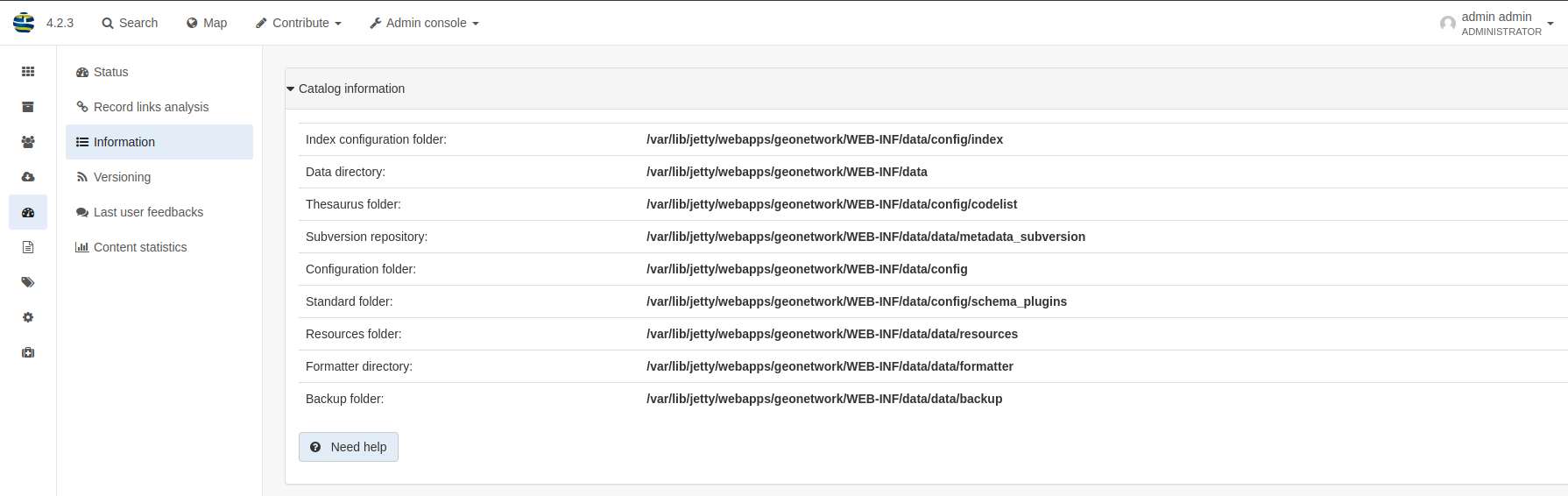Open the users and groups sidebar icon
The height and width of the screenshot is (496, 1568).
[x=28, y=142]
